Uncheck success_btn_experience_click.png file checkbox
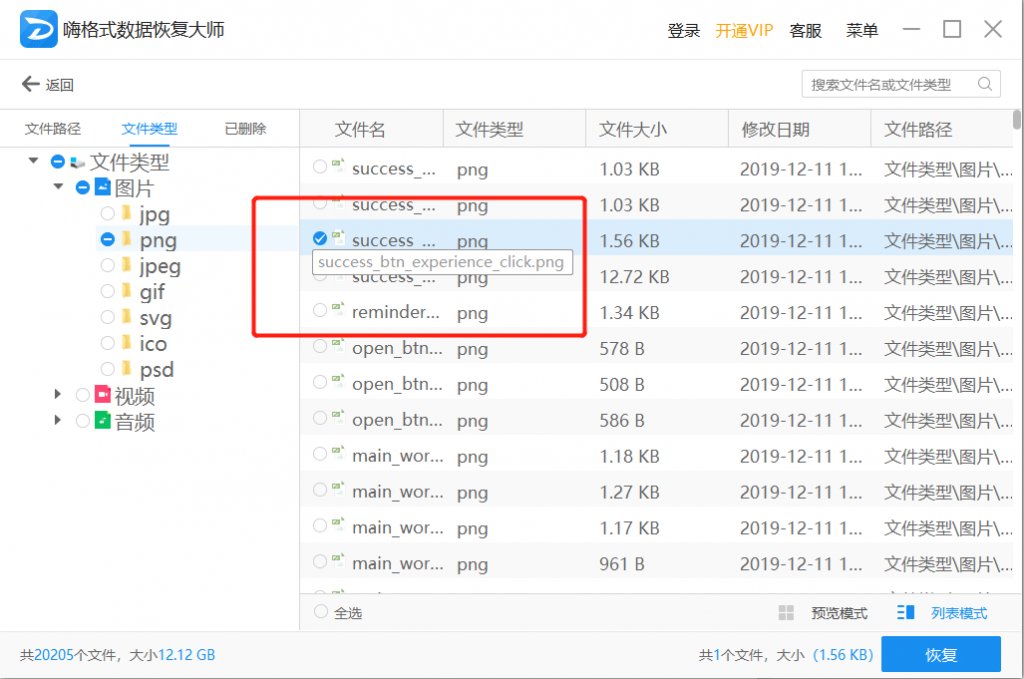 [x=322, y=239]
